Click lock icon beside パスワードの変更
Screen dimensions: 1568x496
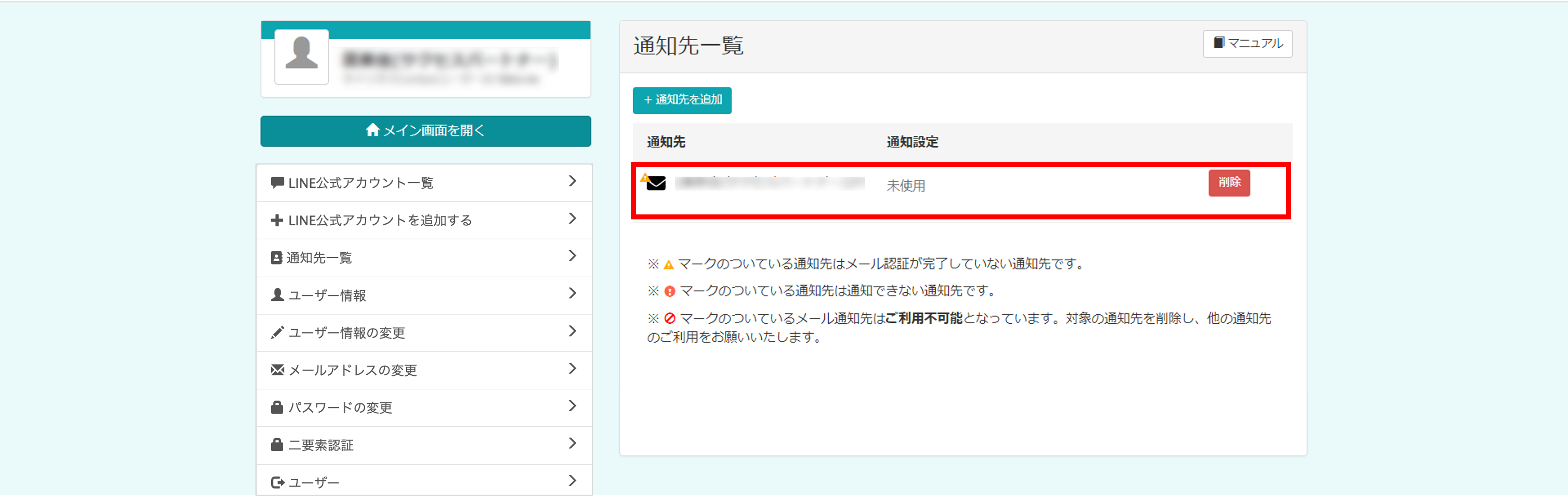(277, 407)
